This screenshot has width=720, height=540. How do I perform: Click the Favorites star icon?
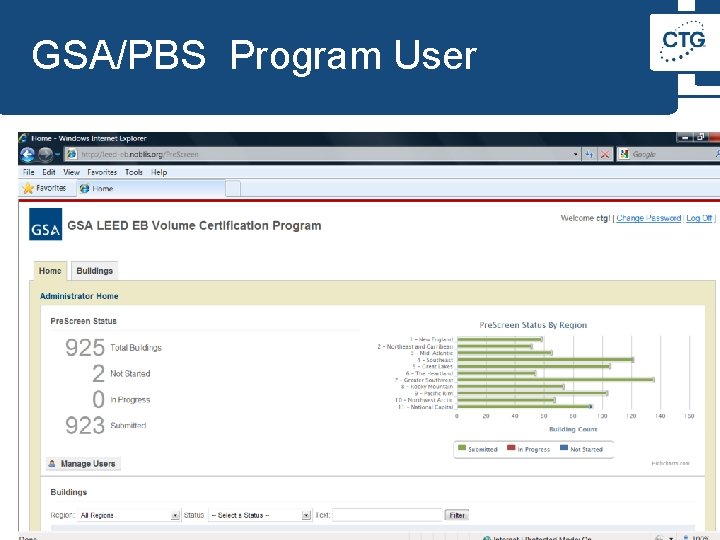[x=28, y=188]
